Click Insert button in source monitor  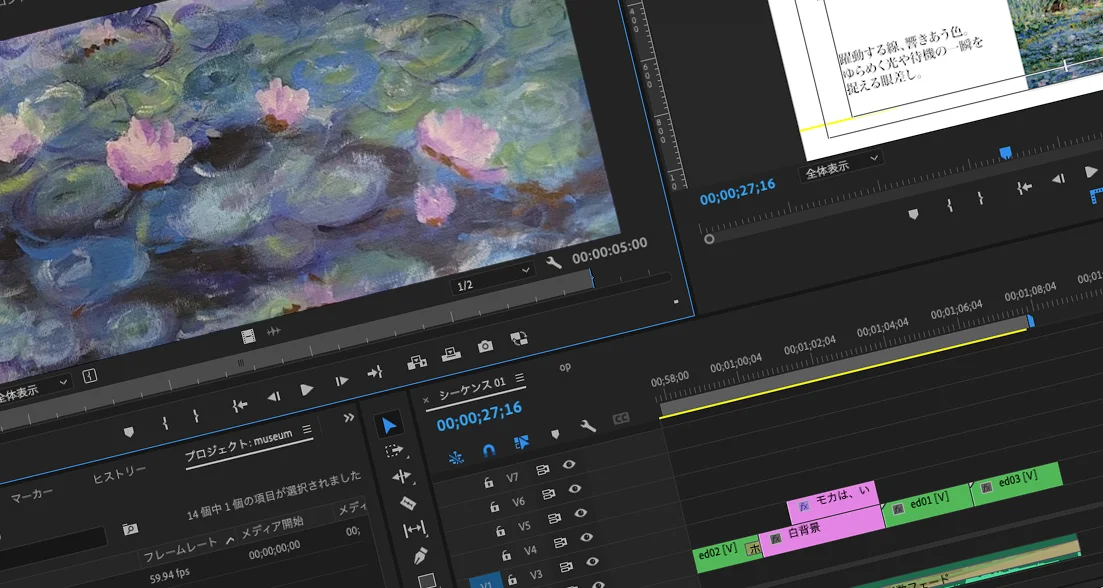(x=417, y=363)
